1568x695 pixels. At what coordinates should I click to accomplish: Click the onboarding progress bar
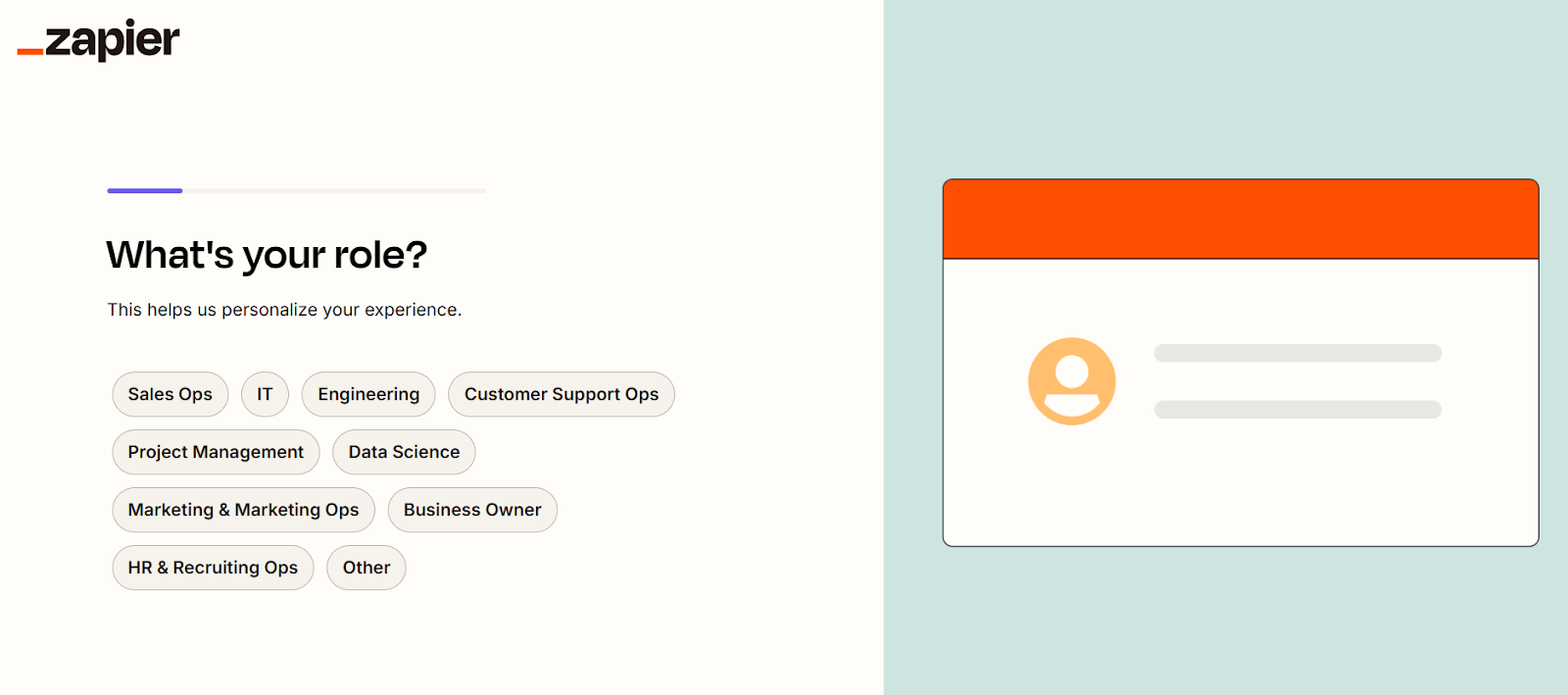click(x=297, y=190)
